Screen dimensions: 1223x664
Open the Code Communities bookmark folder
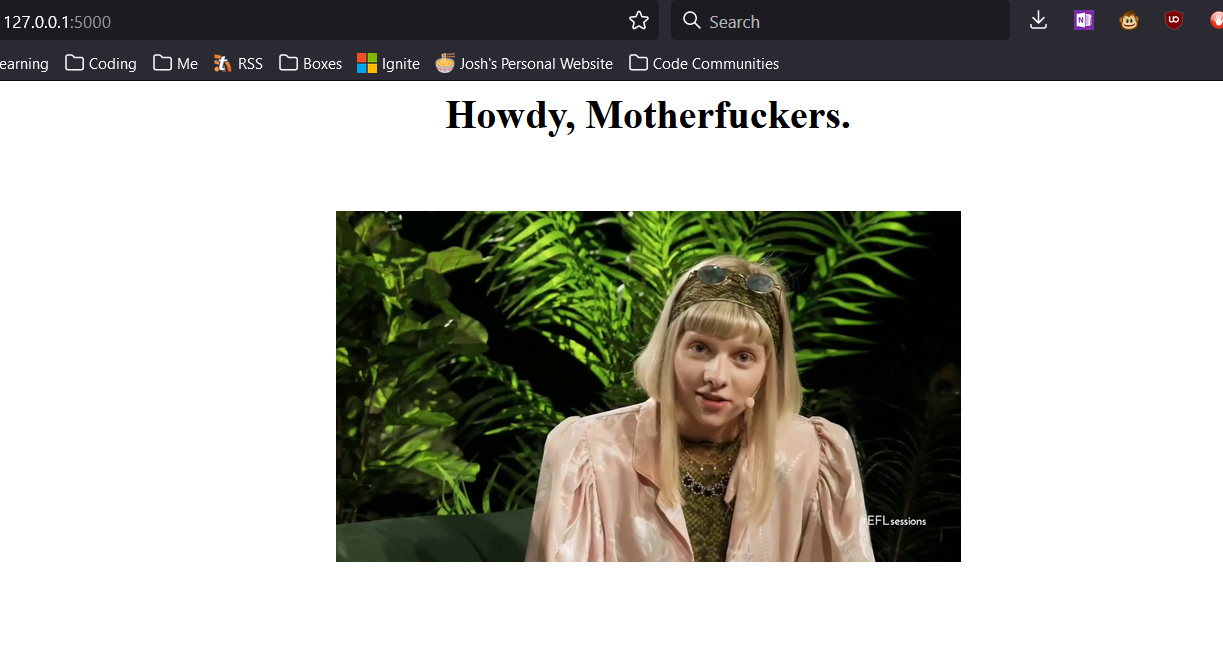[x=704, y=63]
